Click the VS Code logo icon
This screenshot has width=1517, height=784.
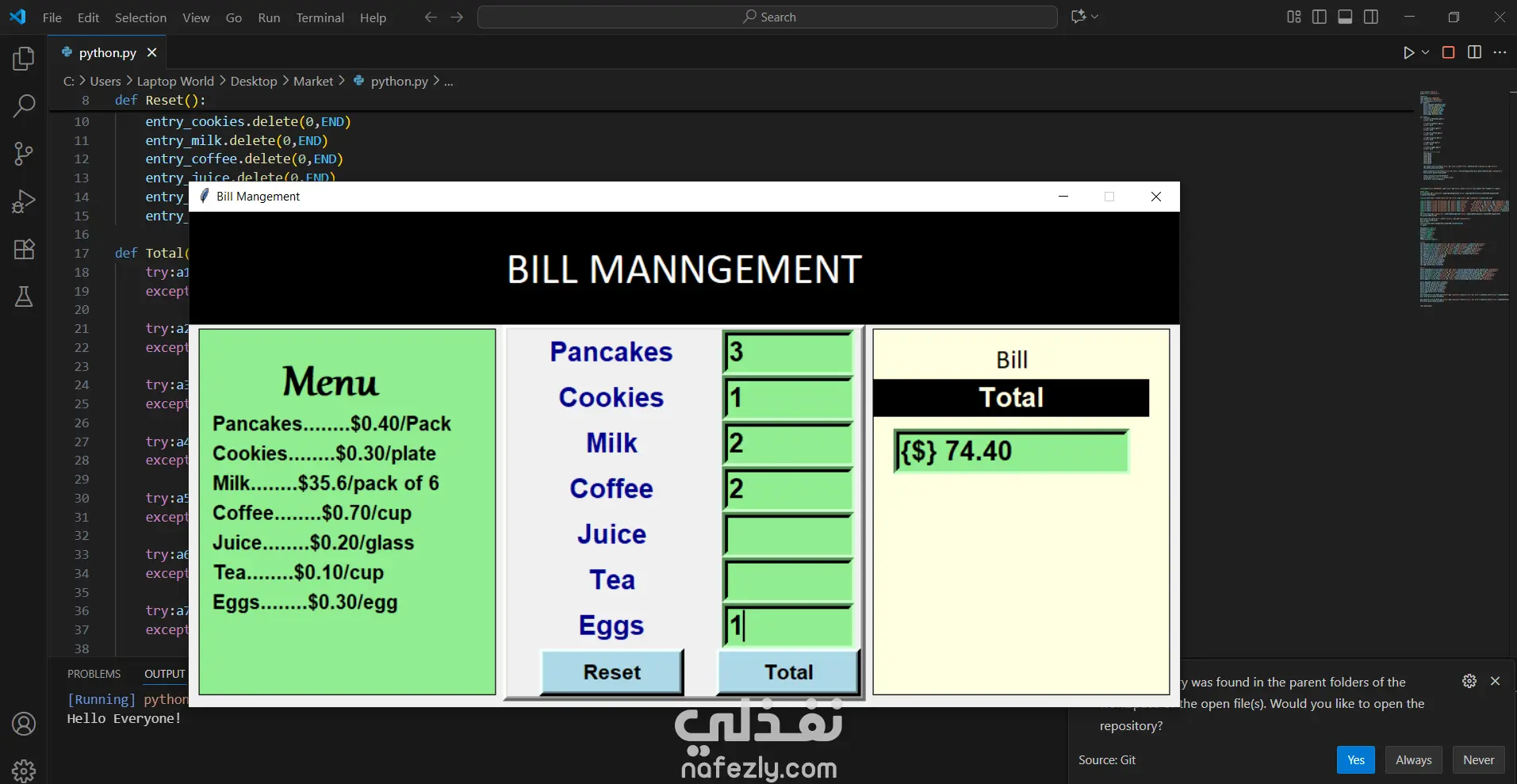(17, 17)
